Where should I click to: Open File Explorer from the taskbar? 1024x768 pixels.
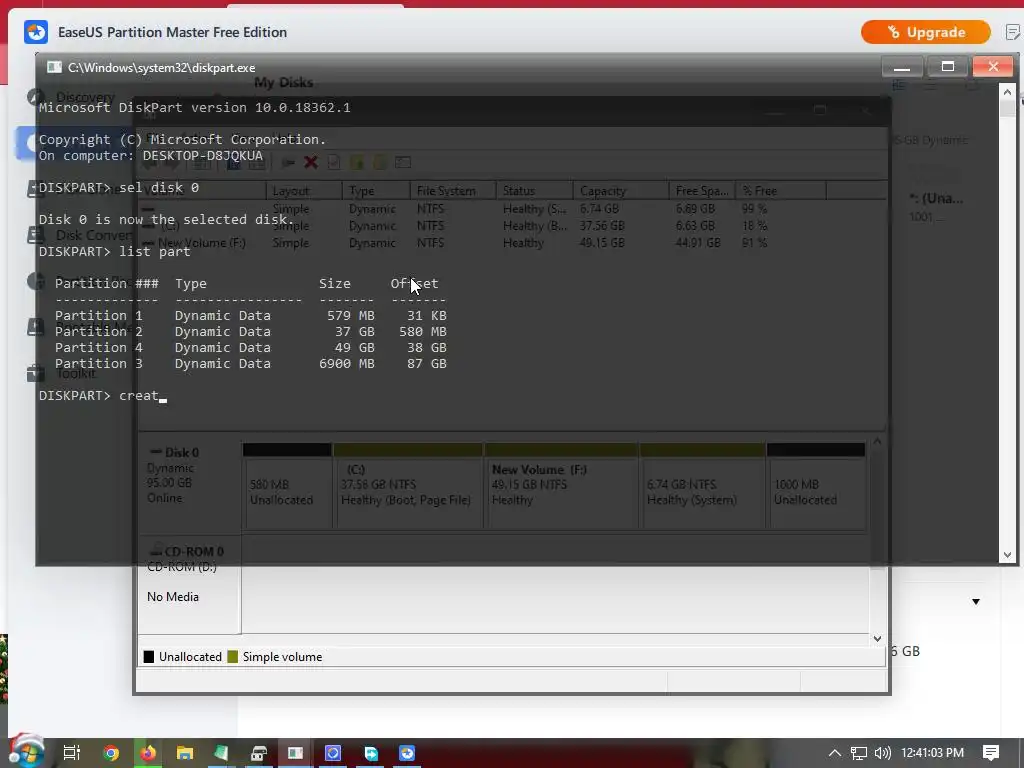tap(185, 753)
